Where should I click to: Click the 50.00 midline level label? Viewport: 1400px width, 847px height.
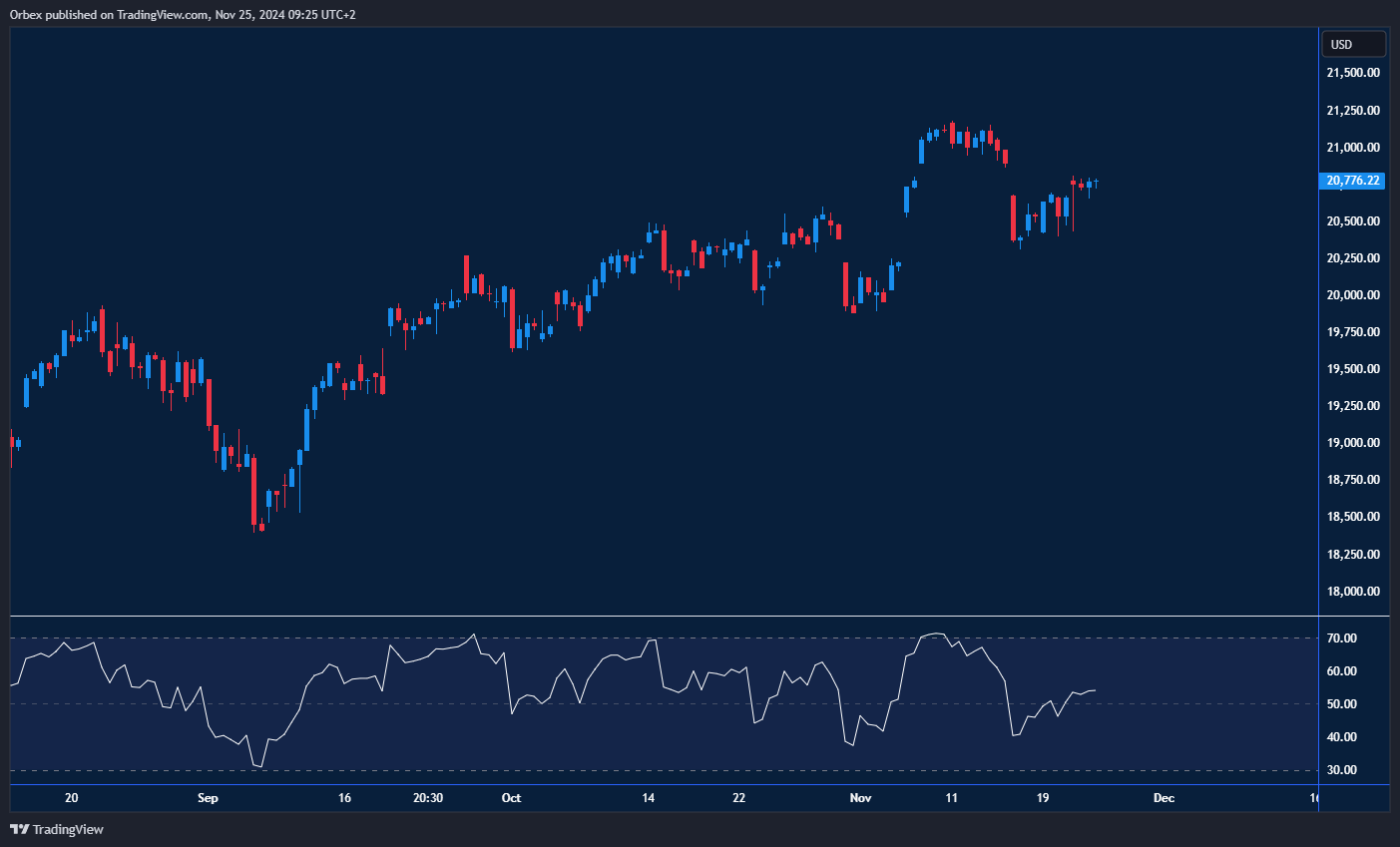1341,704
